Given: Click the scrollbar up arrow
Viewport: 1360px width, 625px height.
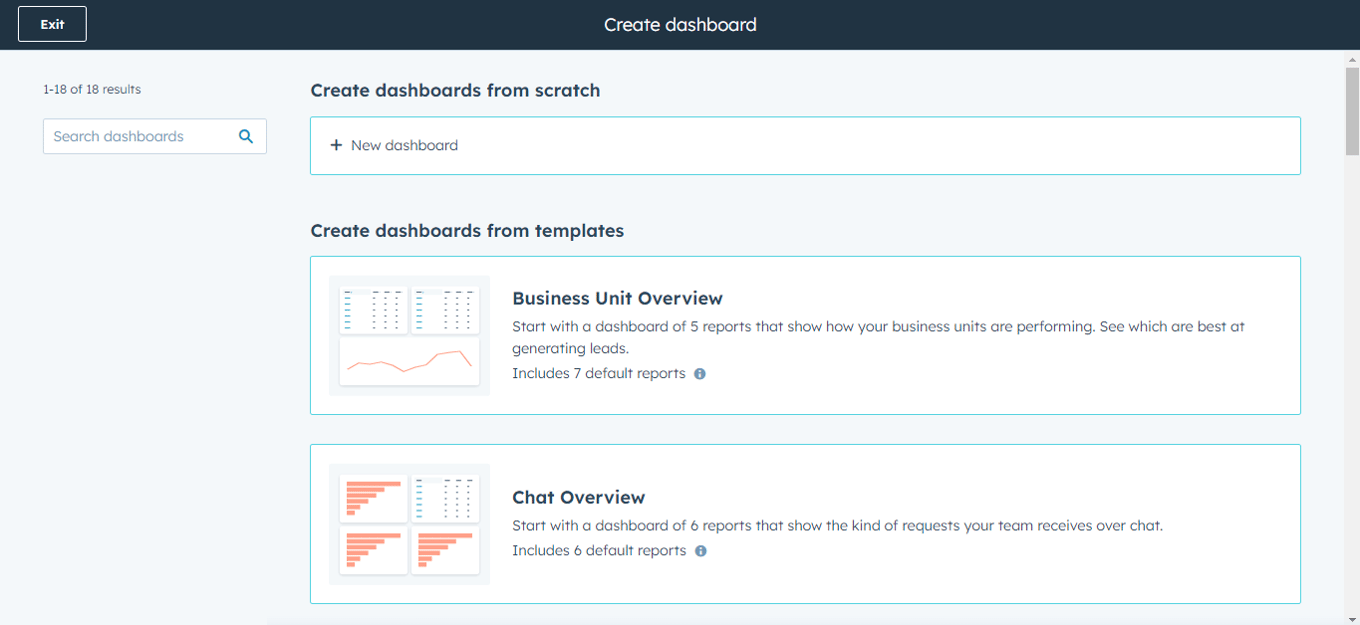Looking at the screenshot, I should 1351,61.
